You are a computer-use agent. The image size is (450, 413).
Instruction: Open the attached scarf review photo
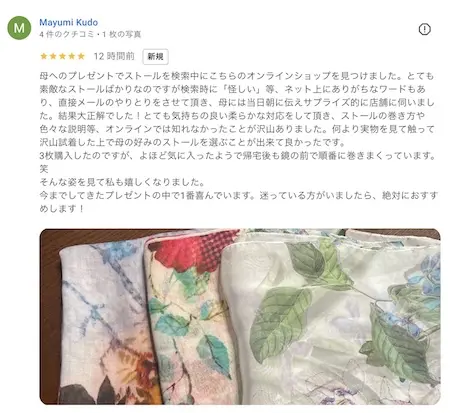[x=240, y=316]
